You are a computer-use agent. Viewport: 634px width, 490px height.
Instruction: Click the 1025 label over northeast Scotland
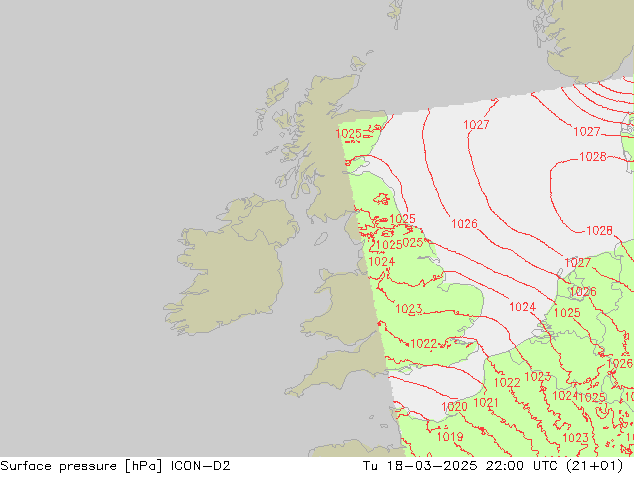(x=349, y=133)
